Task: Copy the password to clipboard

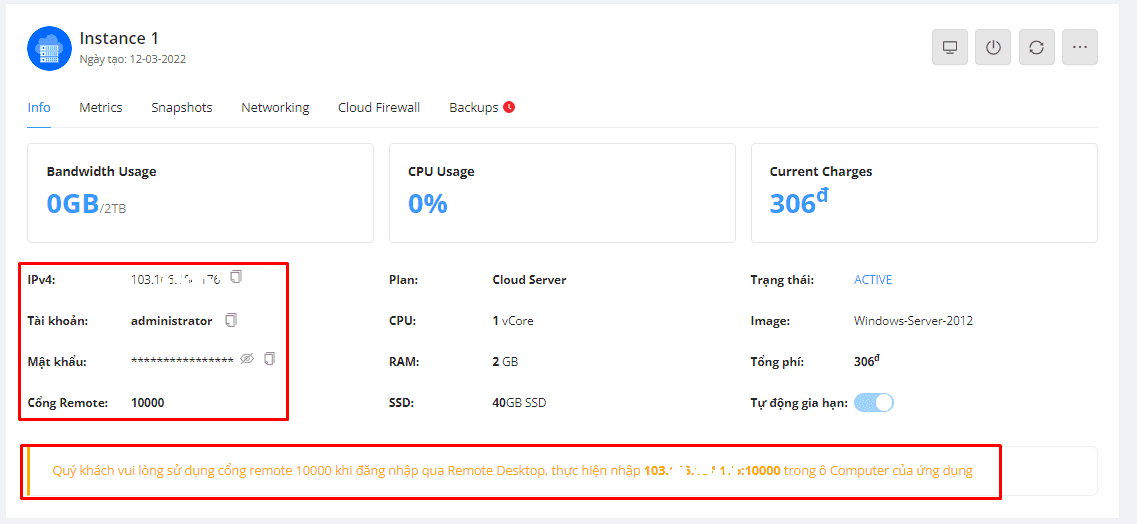Action: pyautogui.click(x=269, y=359)
